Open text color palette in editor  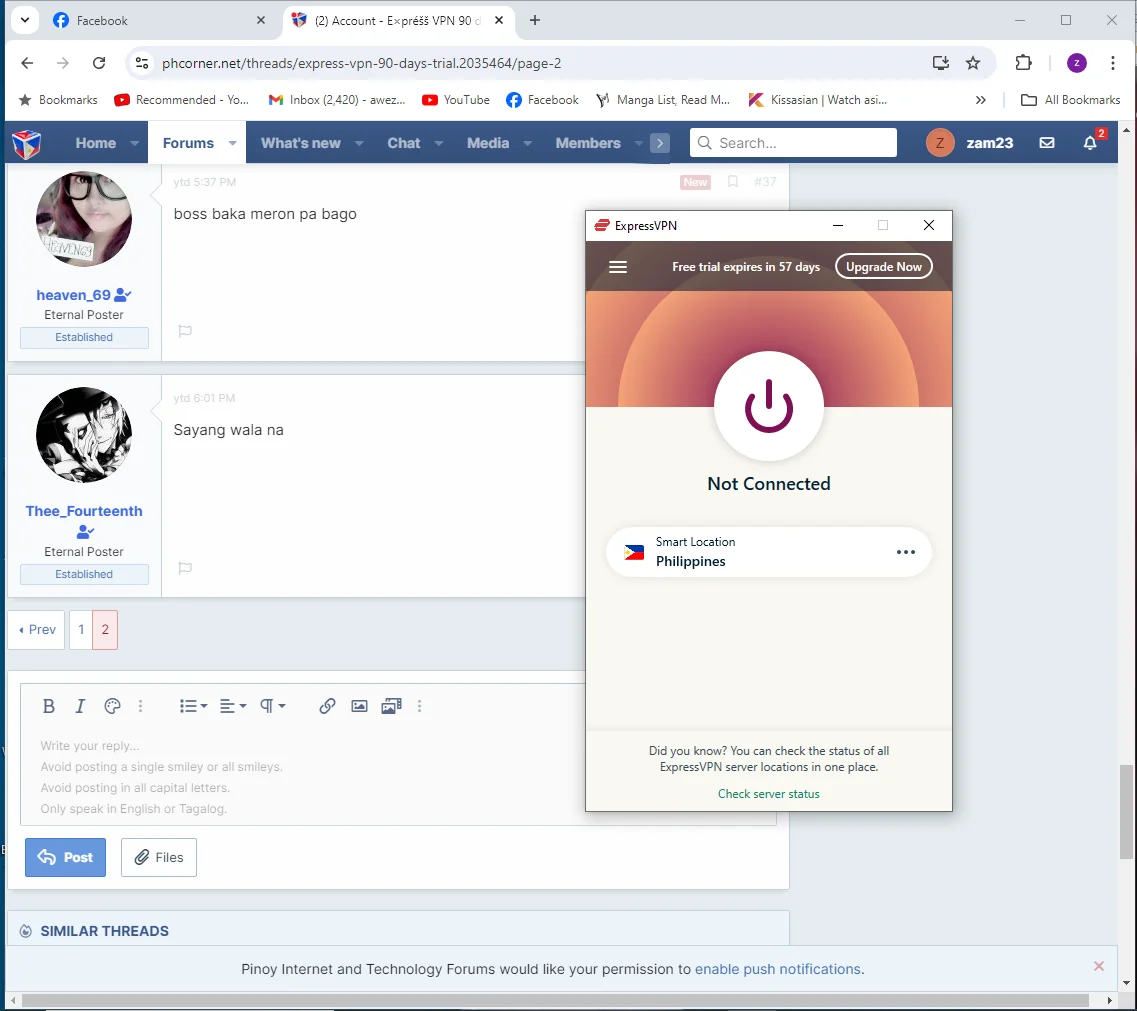[x=112, y=706]
